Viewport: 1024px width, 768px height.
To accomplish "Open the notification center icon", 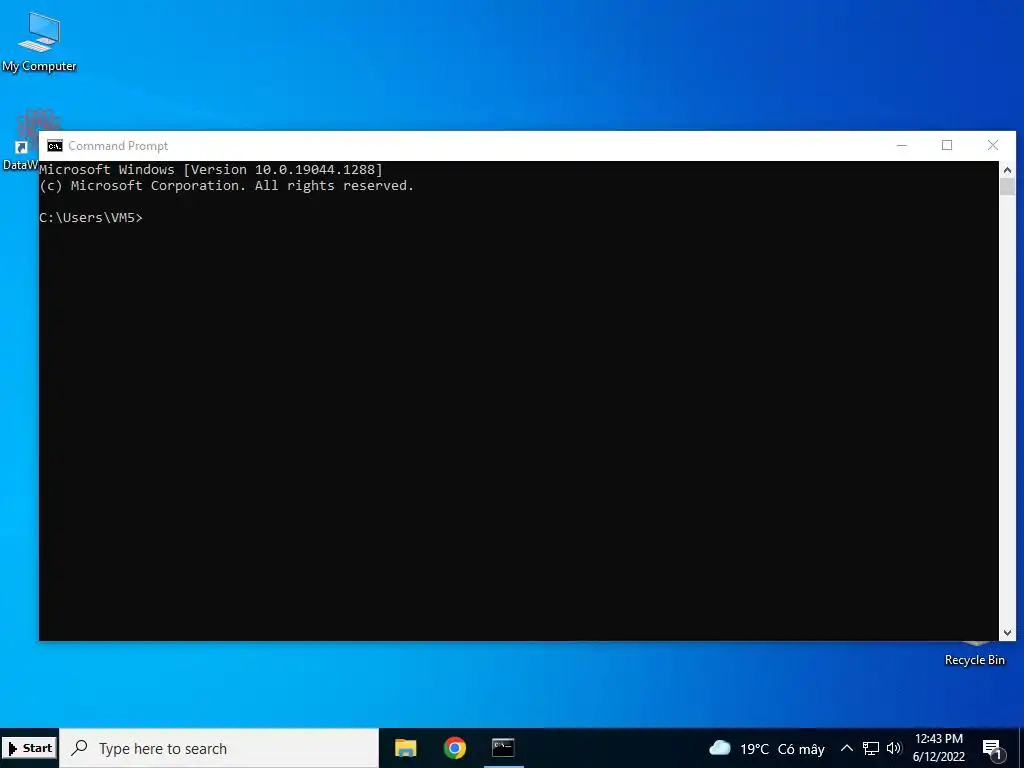I will (x=992, y=749).
